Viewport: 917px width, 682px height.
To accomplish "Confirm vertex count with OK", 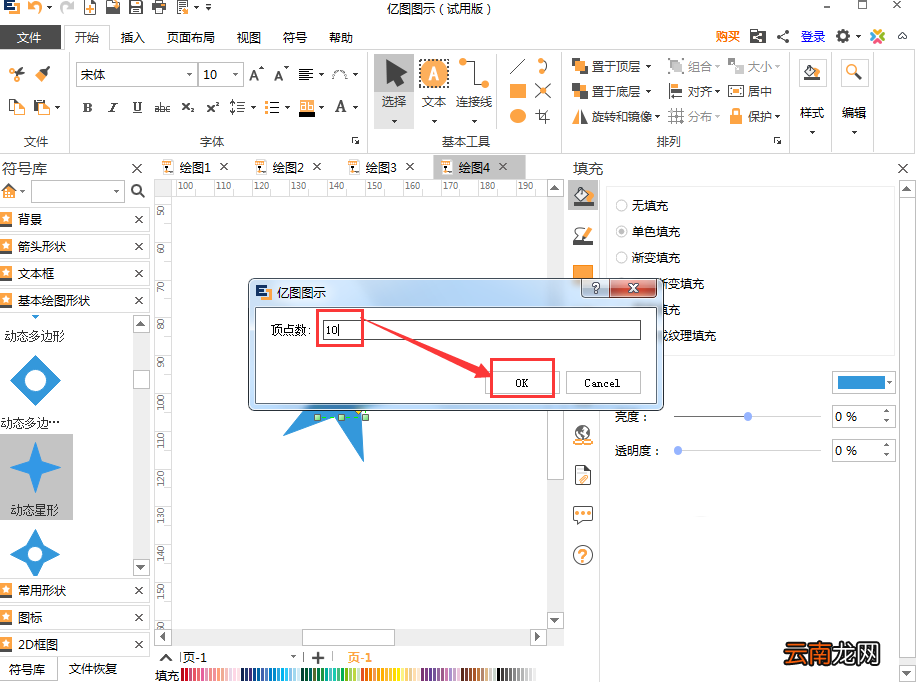I will pyautogui.click(x=522, y=383).
